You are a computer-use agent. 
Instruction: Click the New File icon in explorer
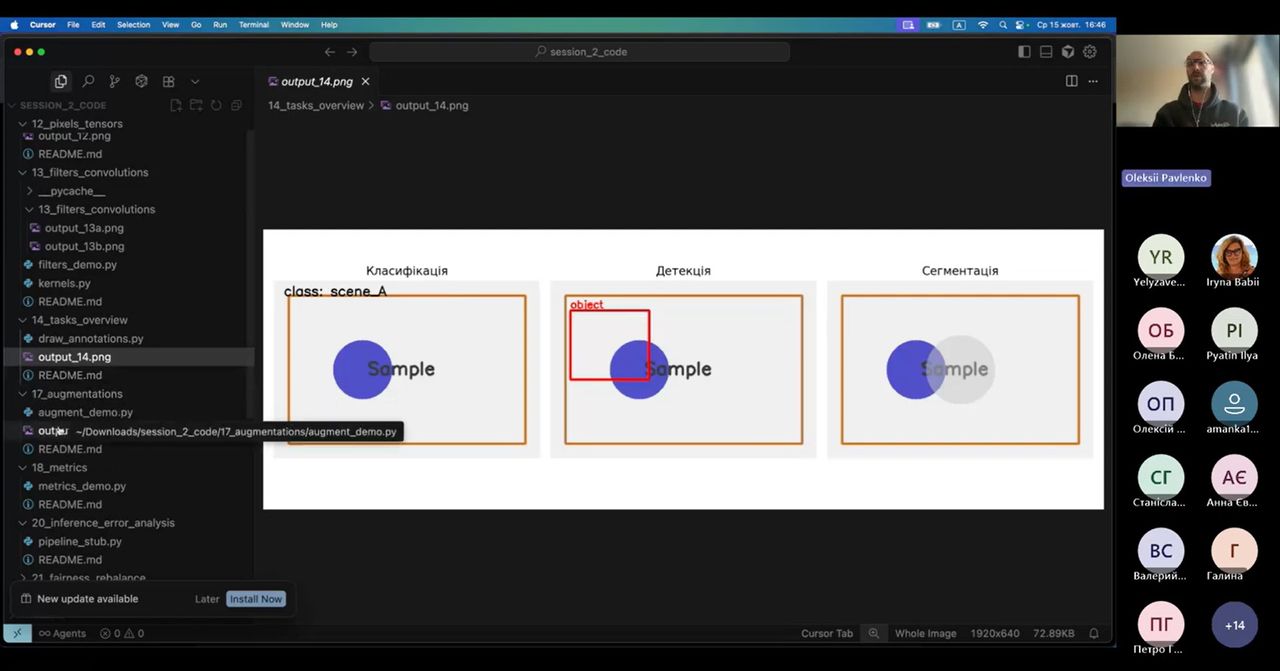pyautogui.click(x=176, y=105)
